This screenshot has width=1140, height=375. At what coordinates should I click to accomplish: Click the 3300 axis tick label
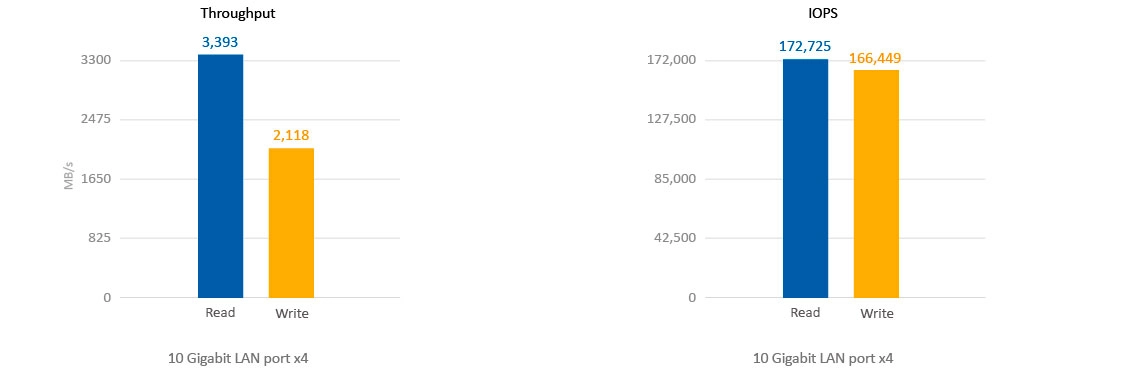pyautogui.click(x=95, y=60)
